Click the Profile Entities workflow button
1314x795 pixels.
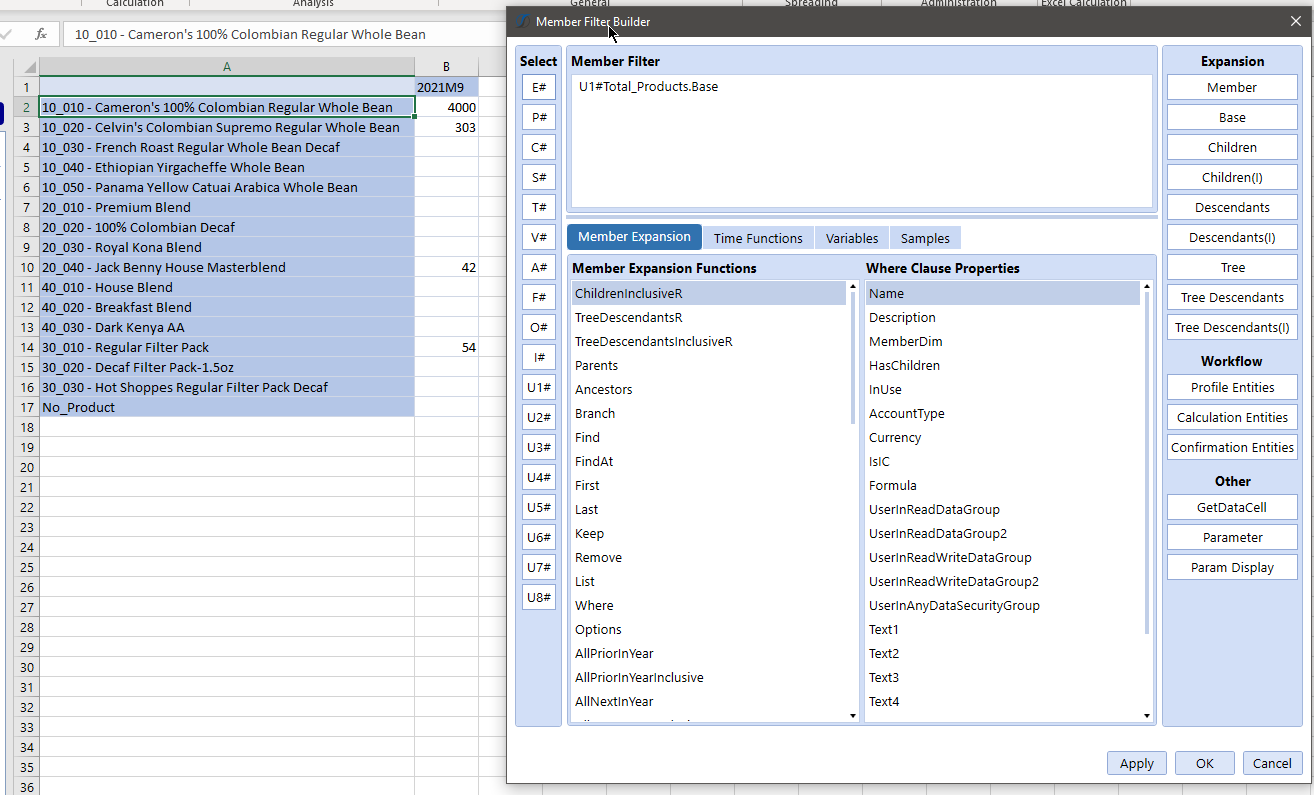(x=1232, y=387)
